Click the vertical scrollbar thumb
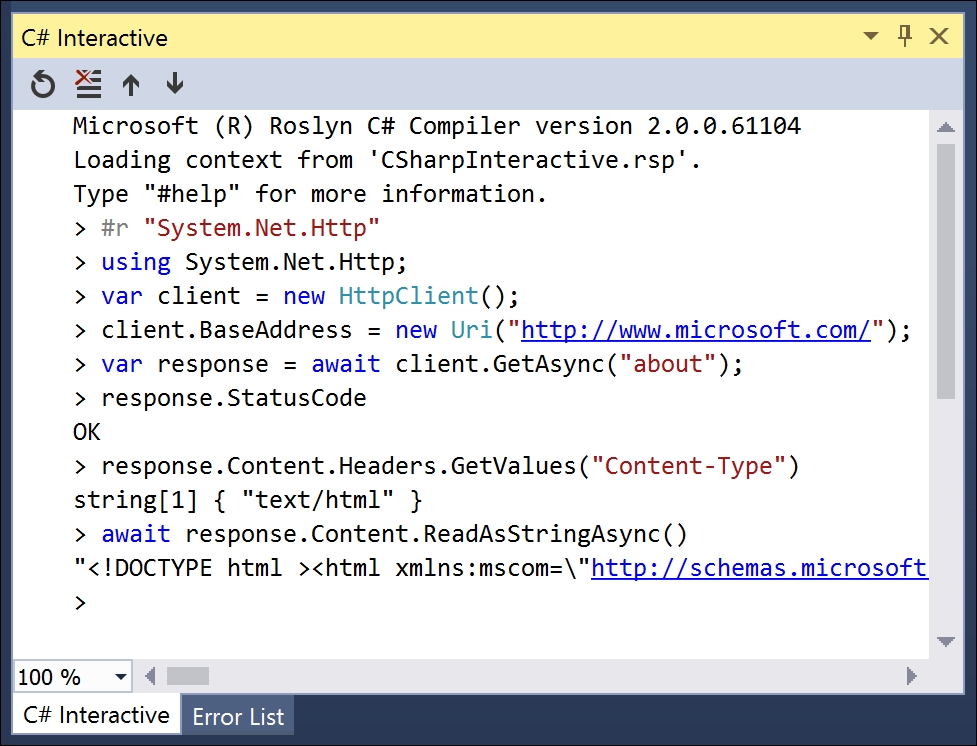This screenshot has height=746, width=977. click(x=946, y=271)
